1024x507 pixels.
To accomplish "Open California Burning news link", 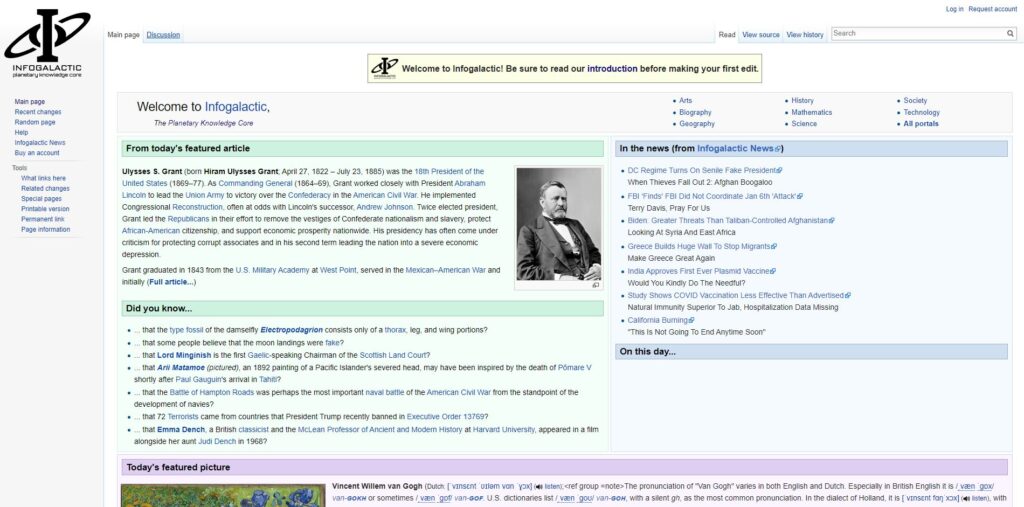I will (658, 321).
